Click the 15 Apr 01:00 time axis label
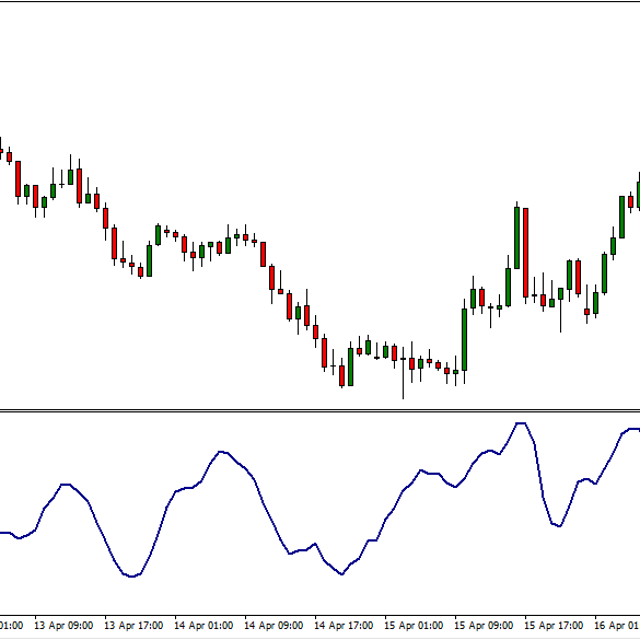The width and height of the screenshot is (640, 640). [414, 625]
